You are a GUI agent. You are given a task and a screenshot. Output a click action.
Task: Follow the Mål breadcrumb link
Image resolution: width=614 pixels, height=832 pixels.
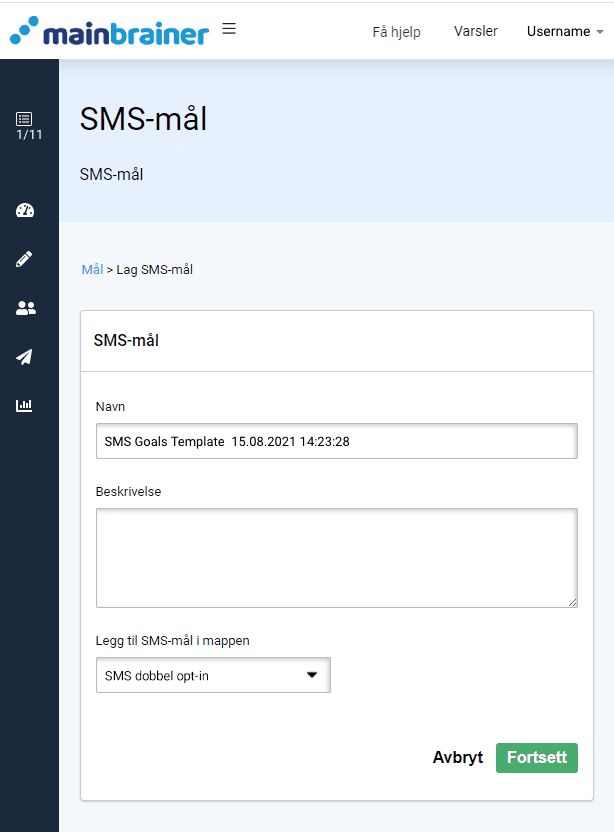point(92,270)
